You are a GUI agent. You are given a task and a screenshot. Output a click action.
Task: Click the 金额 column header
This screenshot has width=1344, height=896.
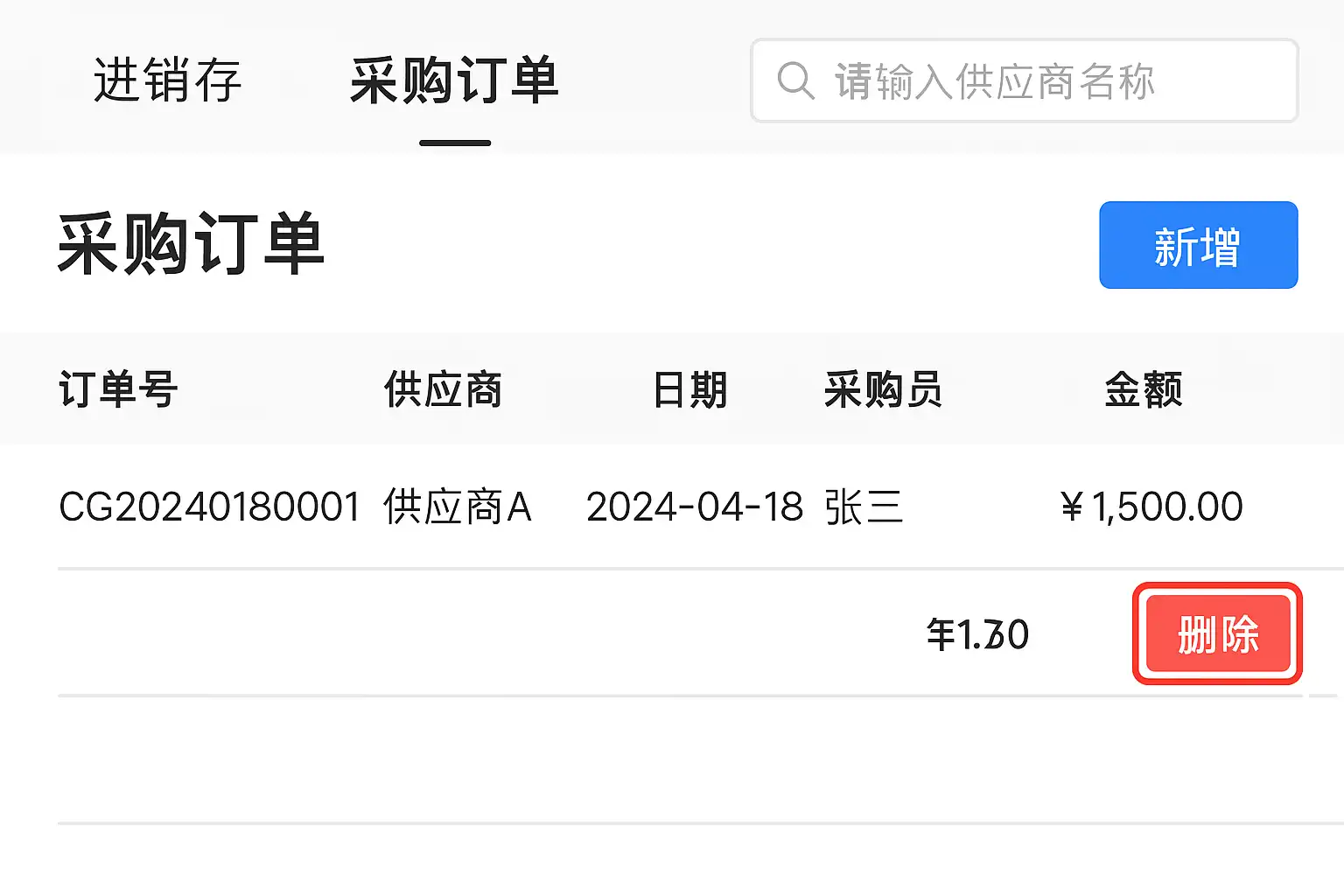[1143, 389]
